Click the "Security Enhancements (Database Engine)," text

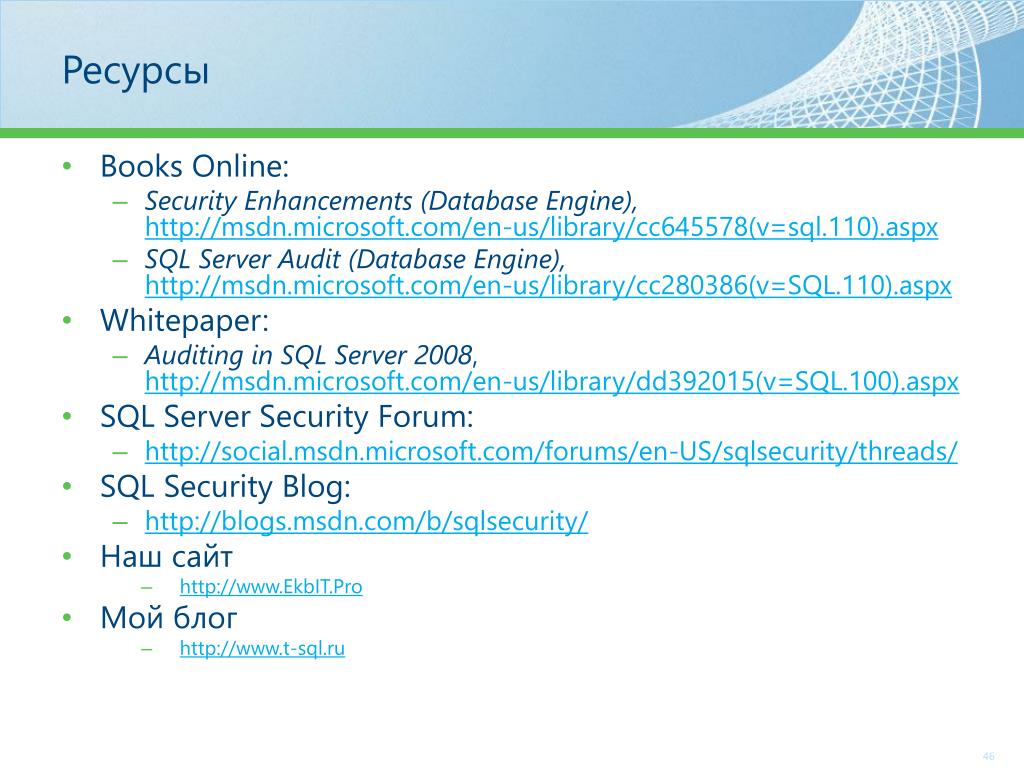point(391,200)
